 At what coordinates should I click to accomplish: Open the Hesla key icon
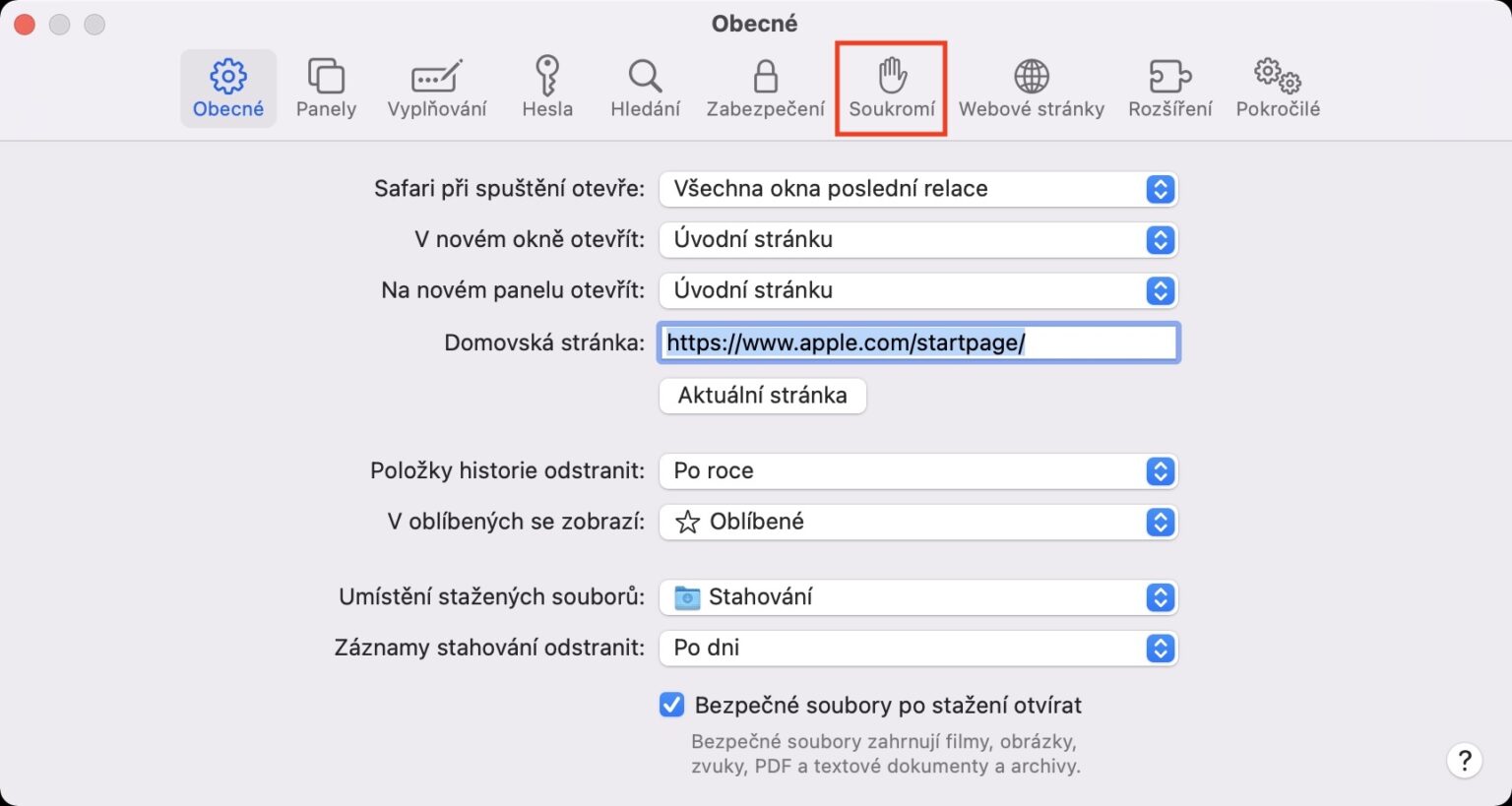click(x=547, y=87)
